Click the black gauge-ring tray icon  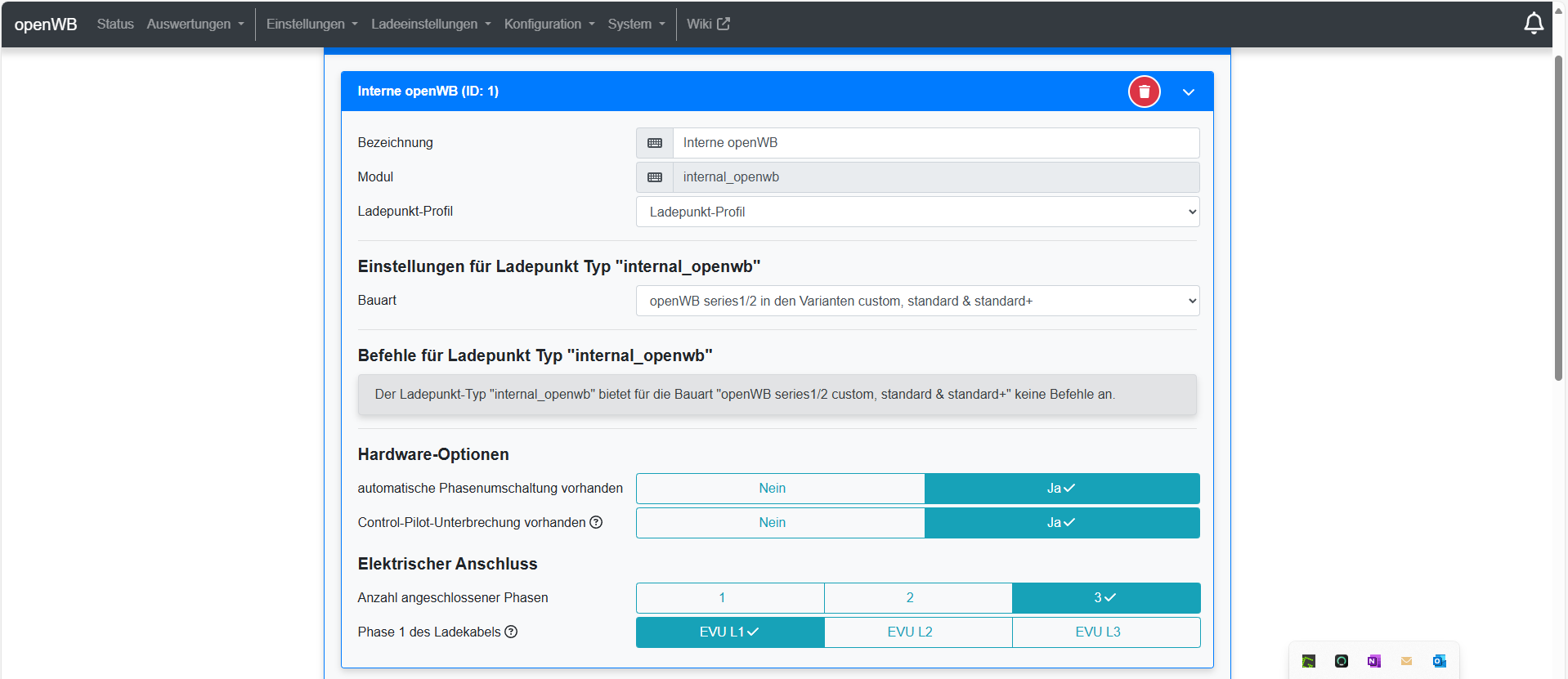1341,661
